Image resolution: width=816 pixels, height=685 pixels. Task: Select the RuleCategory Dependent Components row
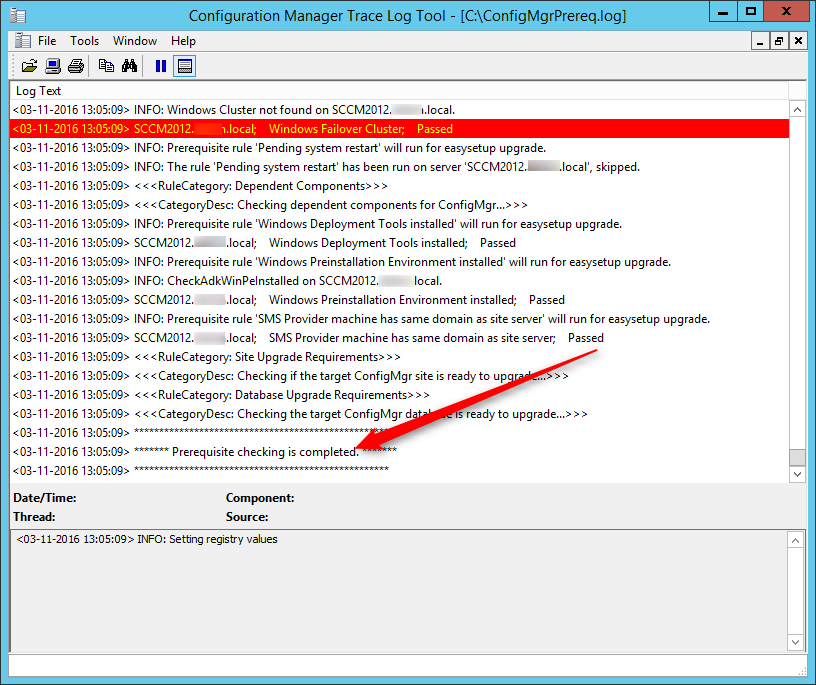[x=399, y=186]
